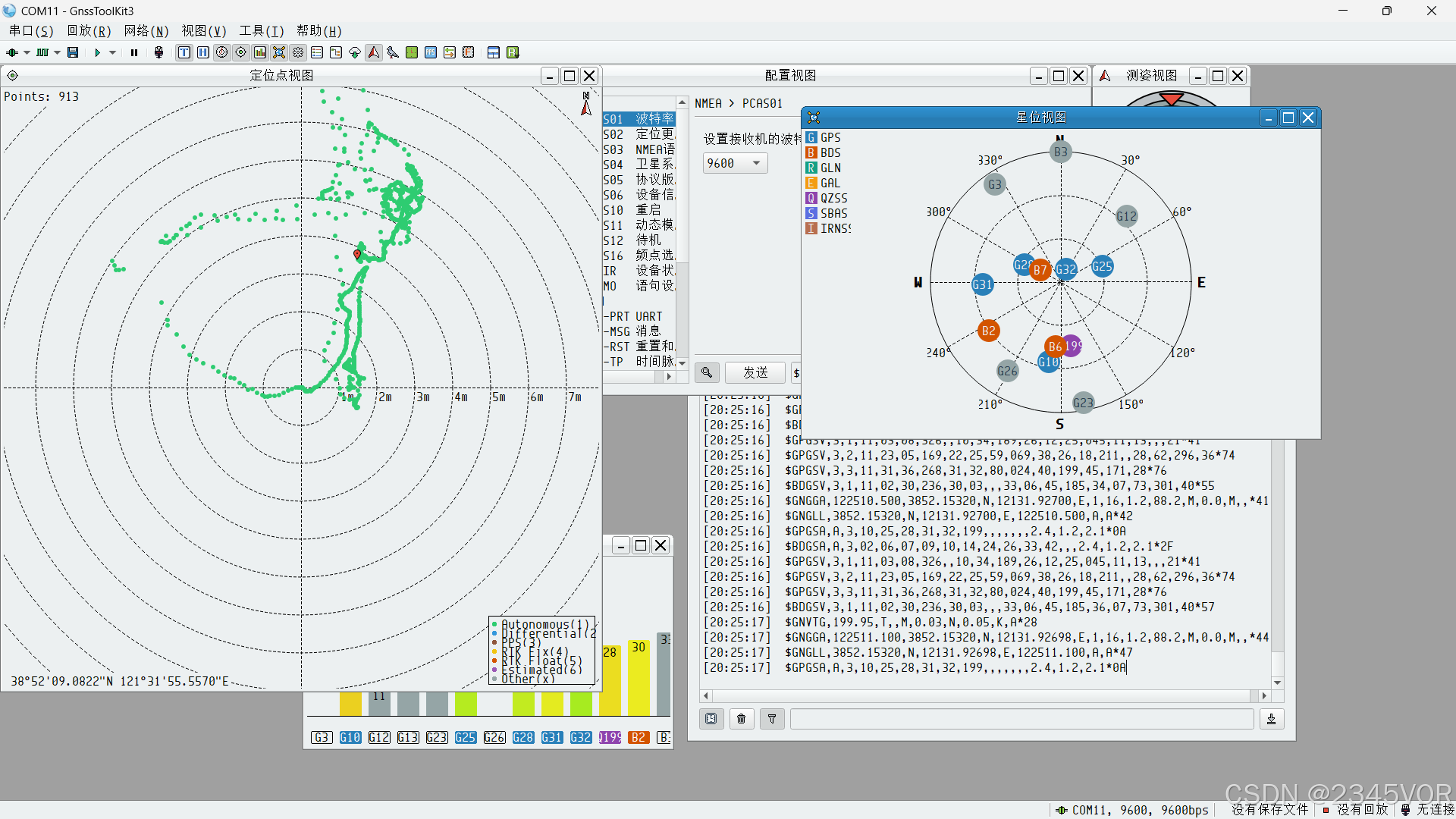Click the QZSS legend entry in the constellation view
The image size is (1456, 819).
coord(827,198)
